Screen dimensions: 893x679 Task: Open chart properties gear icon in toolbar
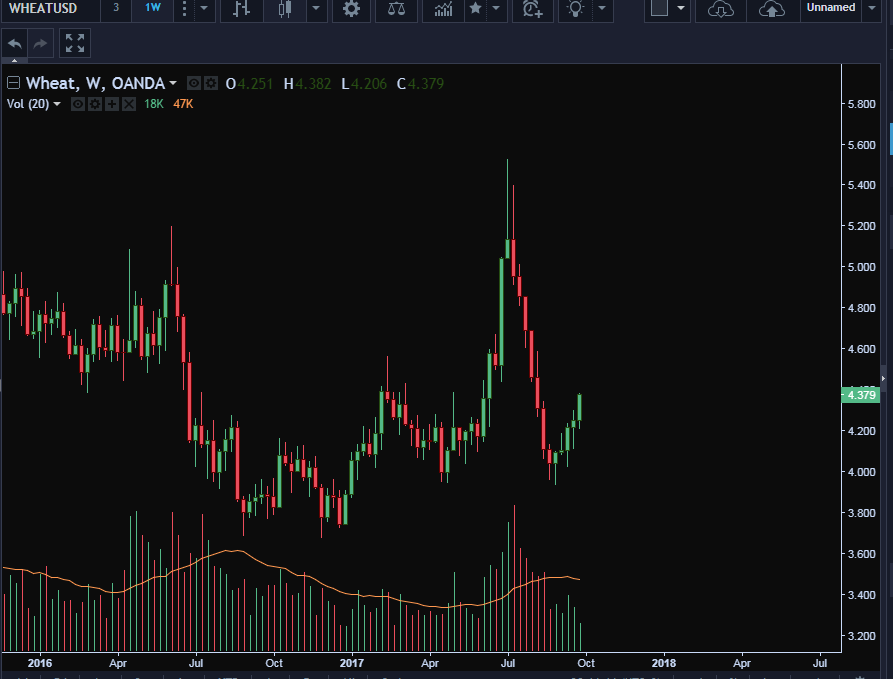(x=351, y=9)
